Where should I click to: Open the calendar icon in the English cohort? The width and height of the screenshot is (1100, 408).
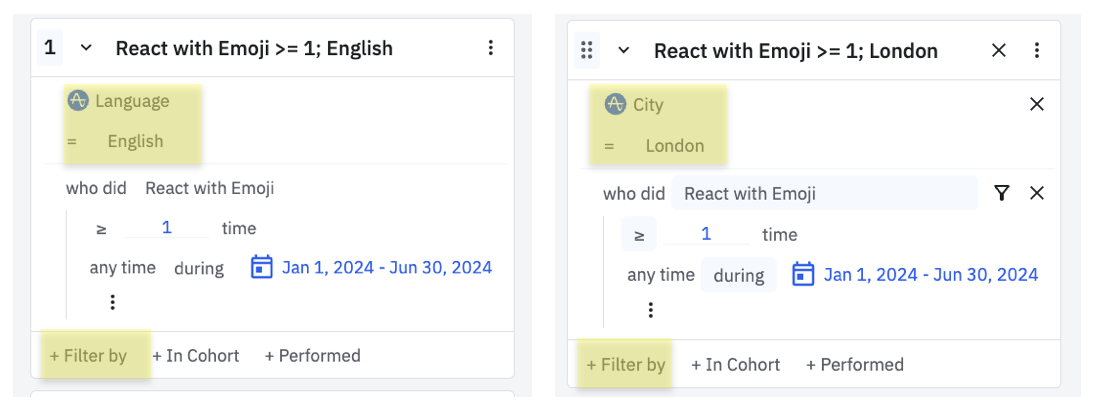[x=262, y=267]
